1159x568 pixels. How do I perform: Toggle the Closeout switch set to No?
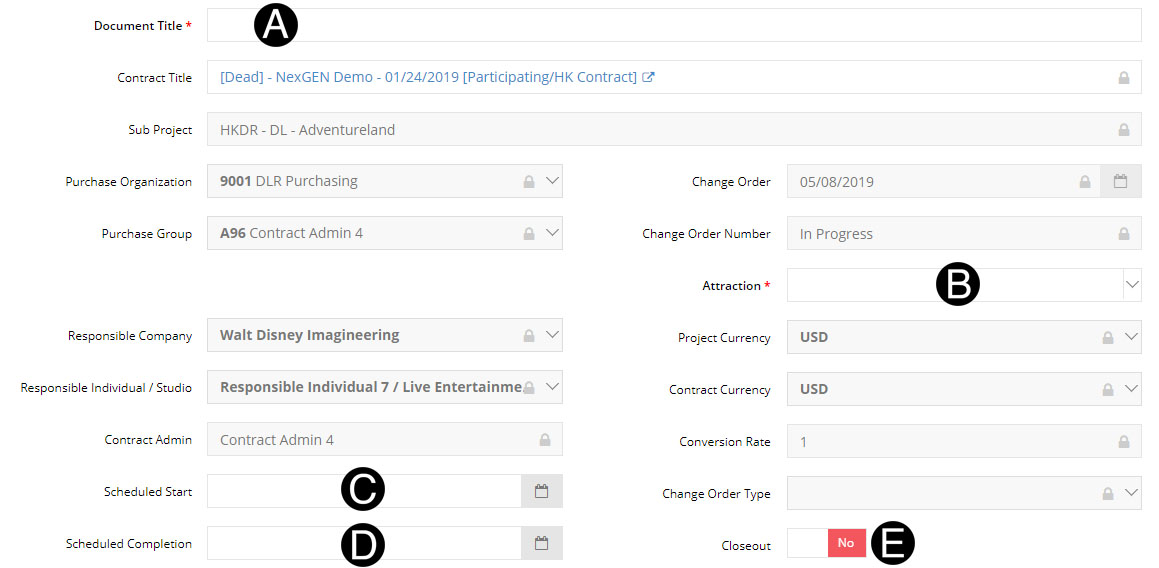point(826,543)
